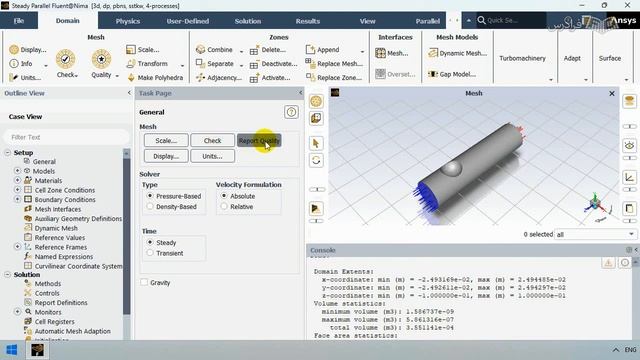Click the Scale button in Task Page
The width and height of the screenshot is (640, 360).
pyautogui.click(x=166, y=140)
